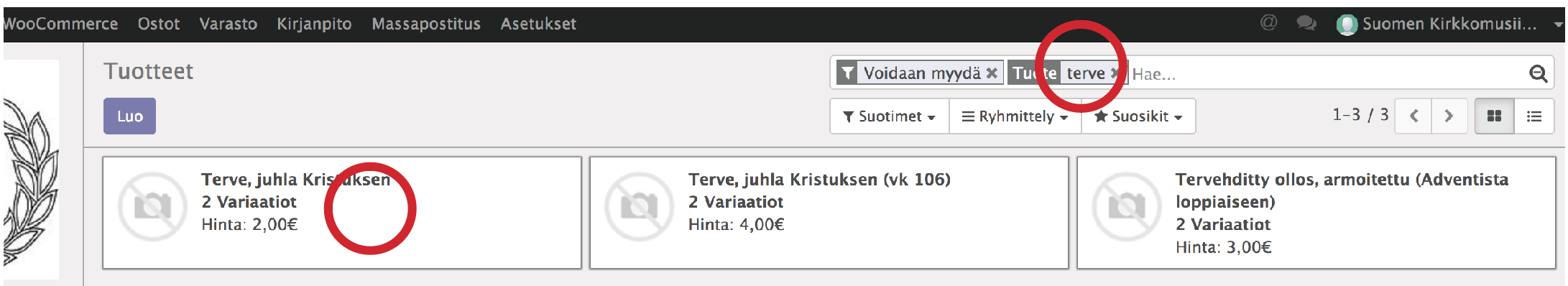The height and width of the screenshot is (286, 1568).
Task: Remove the Voidaan myydä filter
Action: pyautogui.click(x=992, y=73)
